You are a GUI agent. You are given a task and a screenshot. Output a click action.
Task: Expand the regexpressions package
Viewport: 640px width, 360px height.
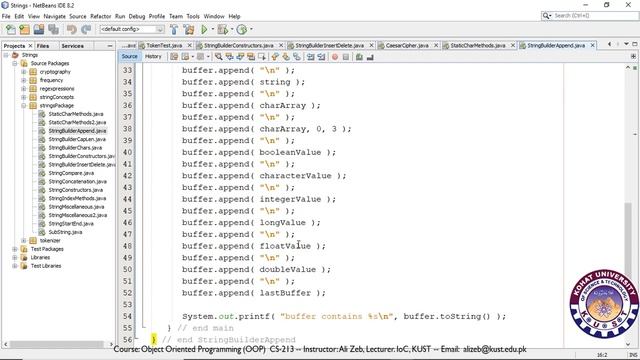pyautogui.click(x=24, y=89)
